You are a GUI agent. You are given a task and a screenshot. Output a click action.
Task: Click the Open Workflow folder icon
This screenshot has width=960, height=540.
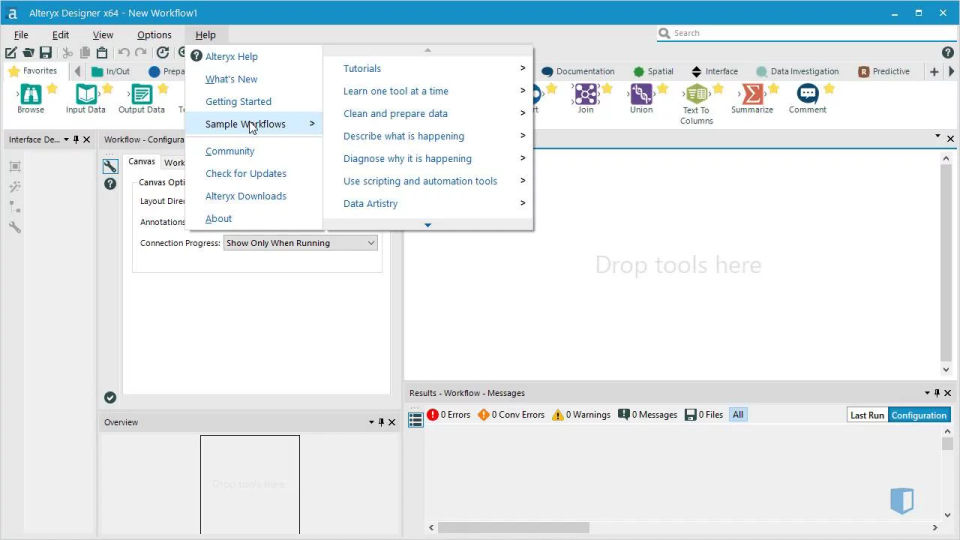coord(28,53)
